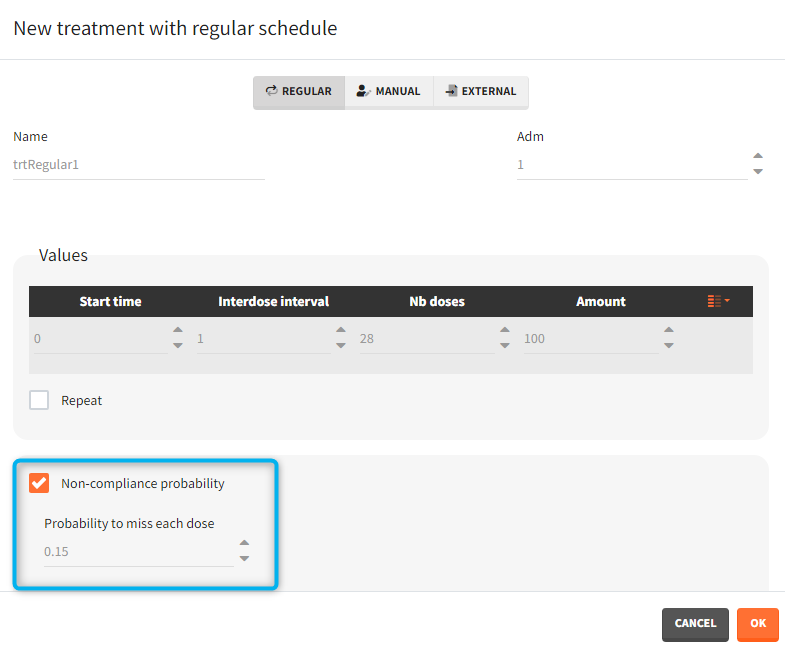Click the probability value field 0.15
Viewport: 785px width, 654px height.
tap(138, 551)
